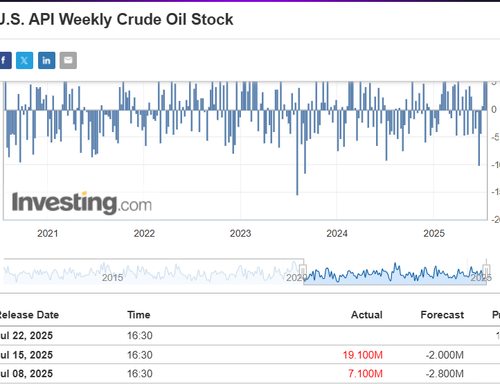Viewport: 500px width, 384px height.
Task: Click the 7.100M actual value
Action: coord(365,374)
